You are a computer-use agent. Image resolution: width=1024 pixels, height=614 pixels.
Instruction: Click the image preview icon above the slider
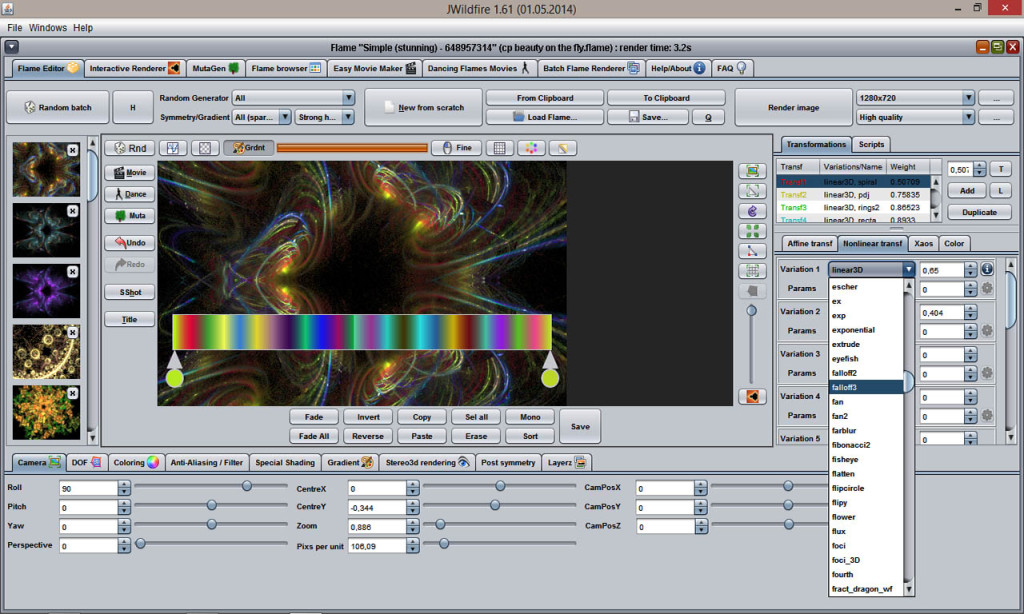click(752, 171)
